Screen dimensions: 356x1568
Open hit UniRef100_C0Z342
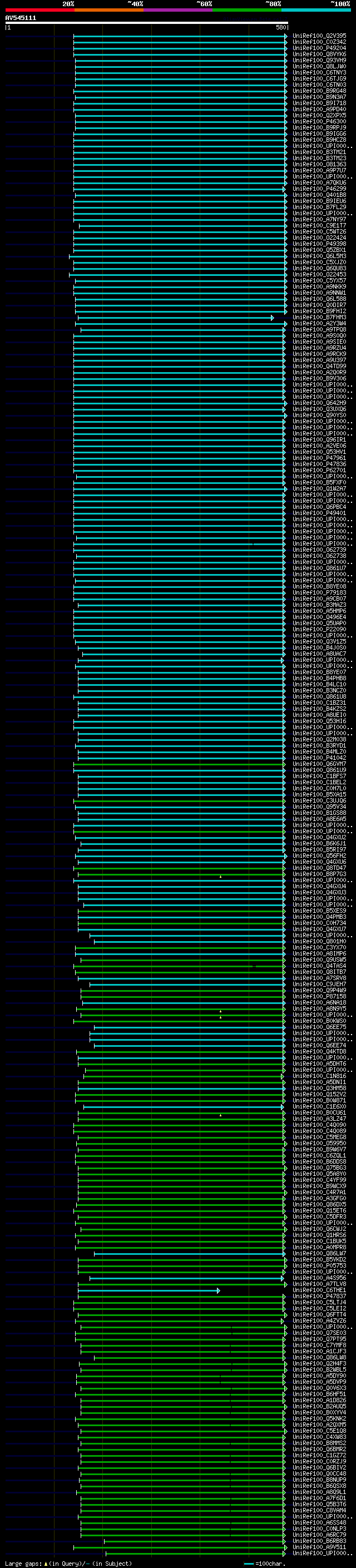pos(319,42)
